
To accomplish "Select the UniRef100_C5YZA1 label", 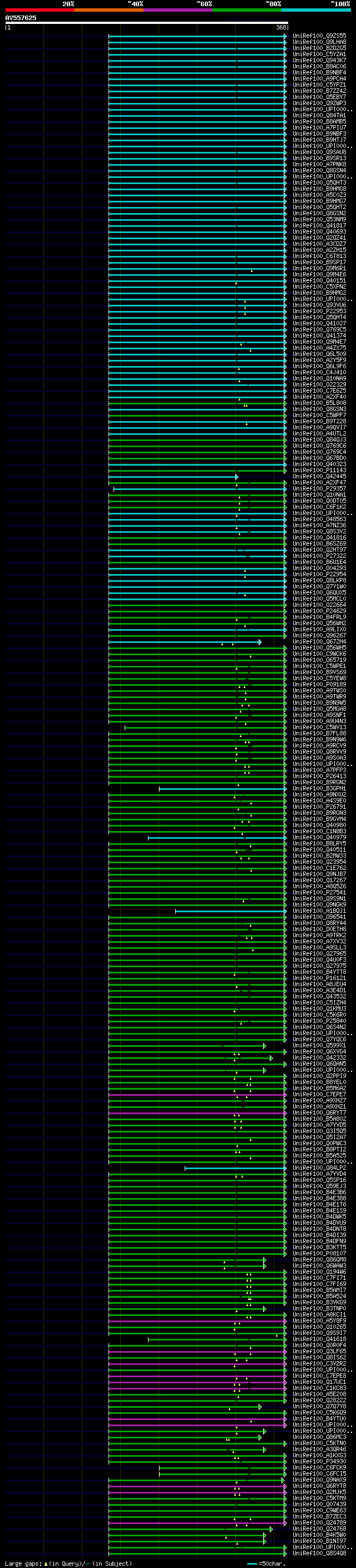I will (x=319, y=54).
